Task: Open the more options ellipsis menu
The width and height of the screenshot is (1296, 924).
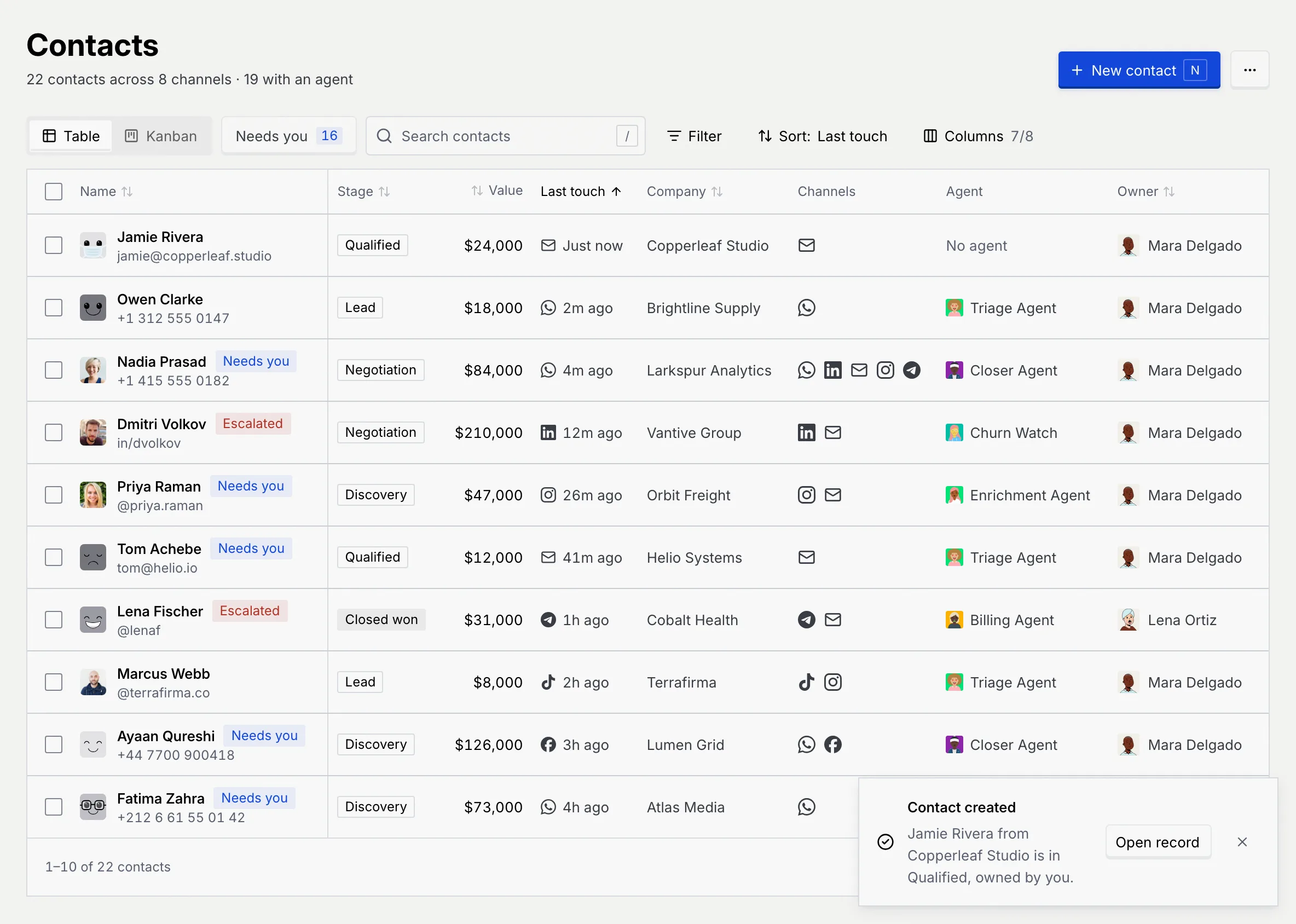Action: (1249, 70)
